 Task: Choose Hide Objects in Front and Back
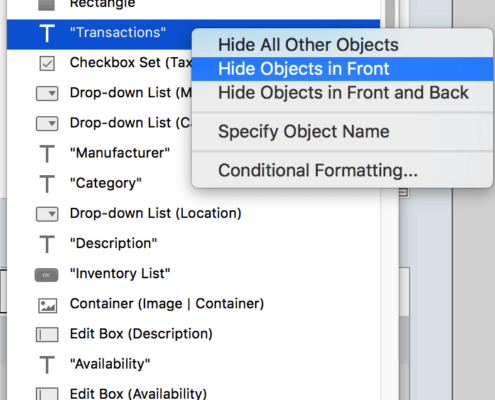[342, 93]
